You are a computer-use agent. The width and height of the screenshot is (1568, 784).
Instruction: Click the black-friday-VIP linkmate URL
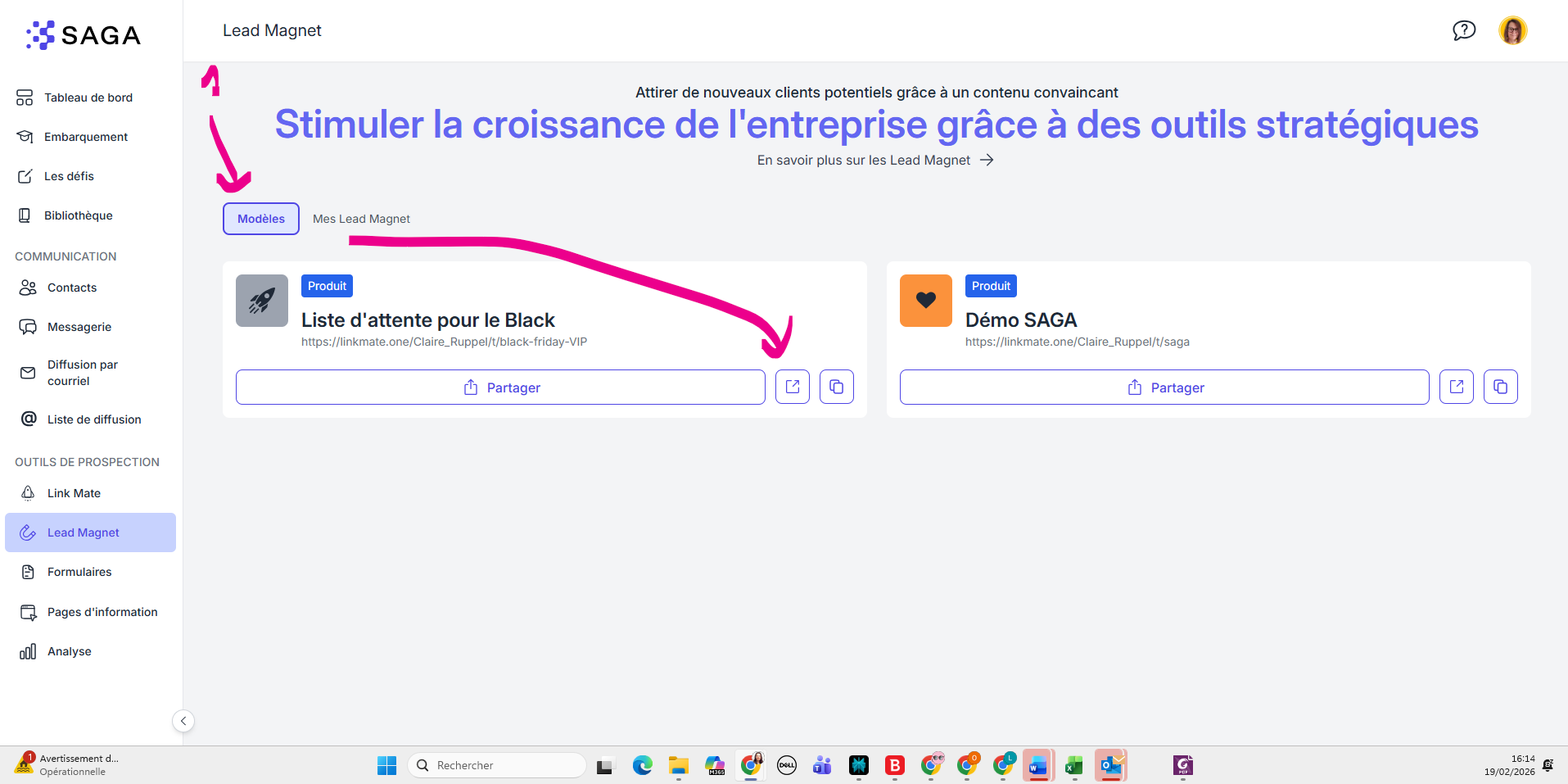[444, 342]
